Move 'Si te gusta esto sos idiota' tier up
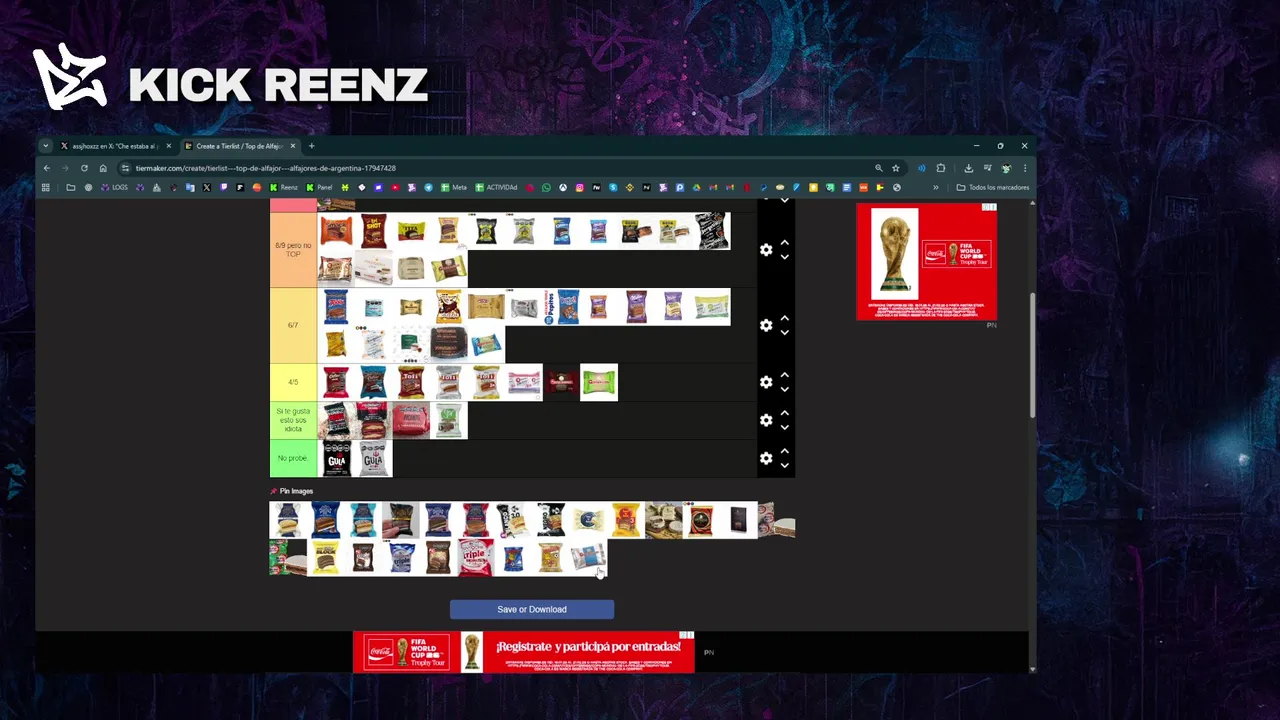1280x720 pixels. [x=785, y=413]
